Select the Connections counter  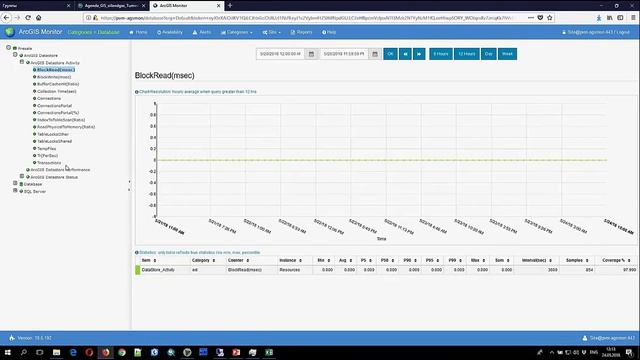[x=49, y=98]
